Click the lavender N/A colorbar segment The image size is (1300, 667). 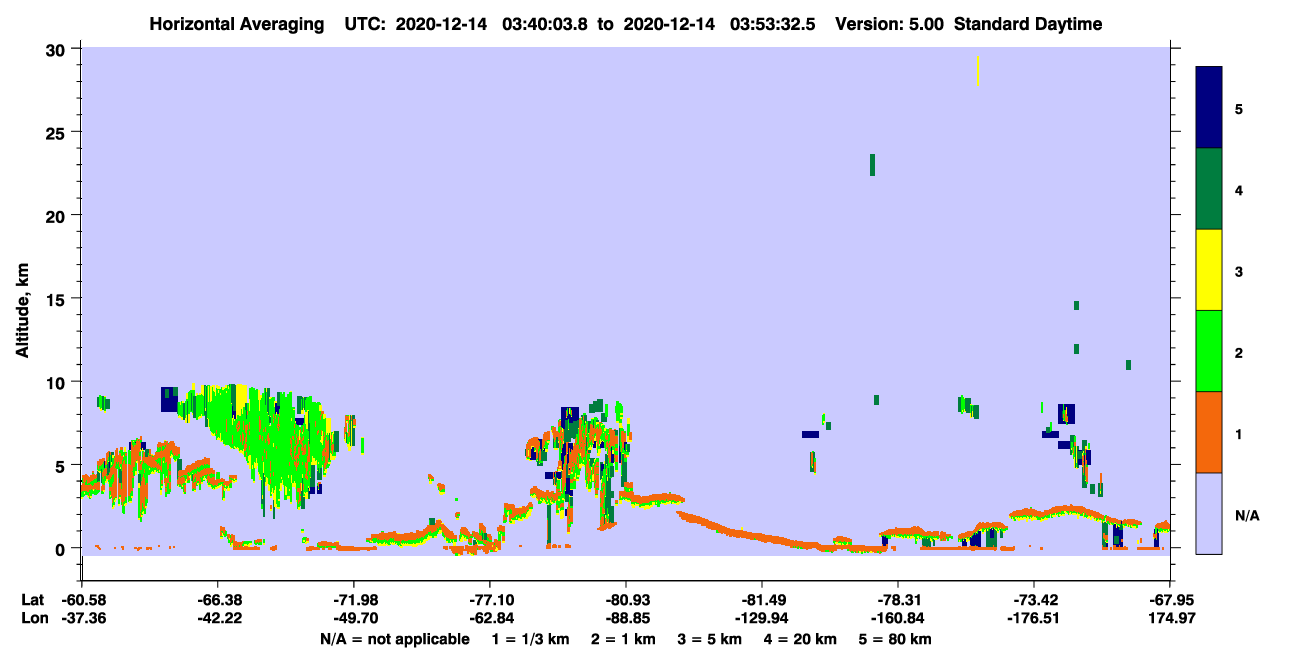click(1209, 513)
